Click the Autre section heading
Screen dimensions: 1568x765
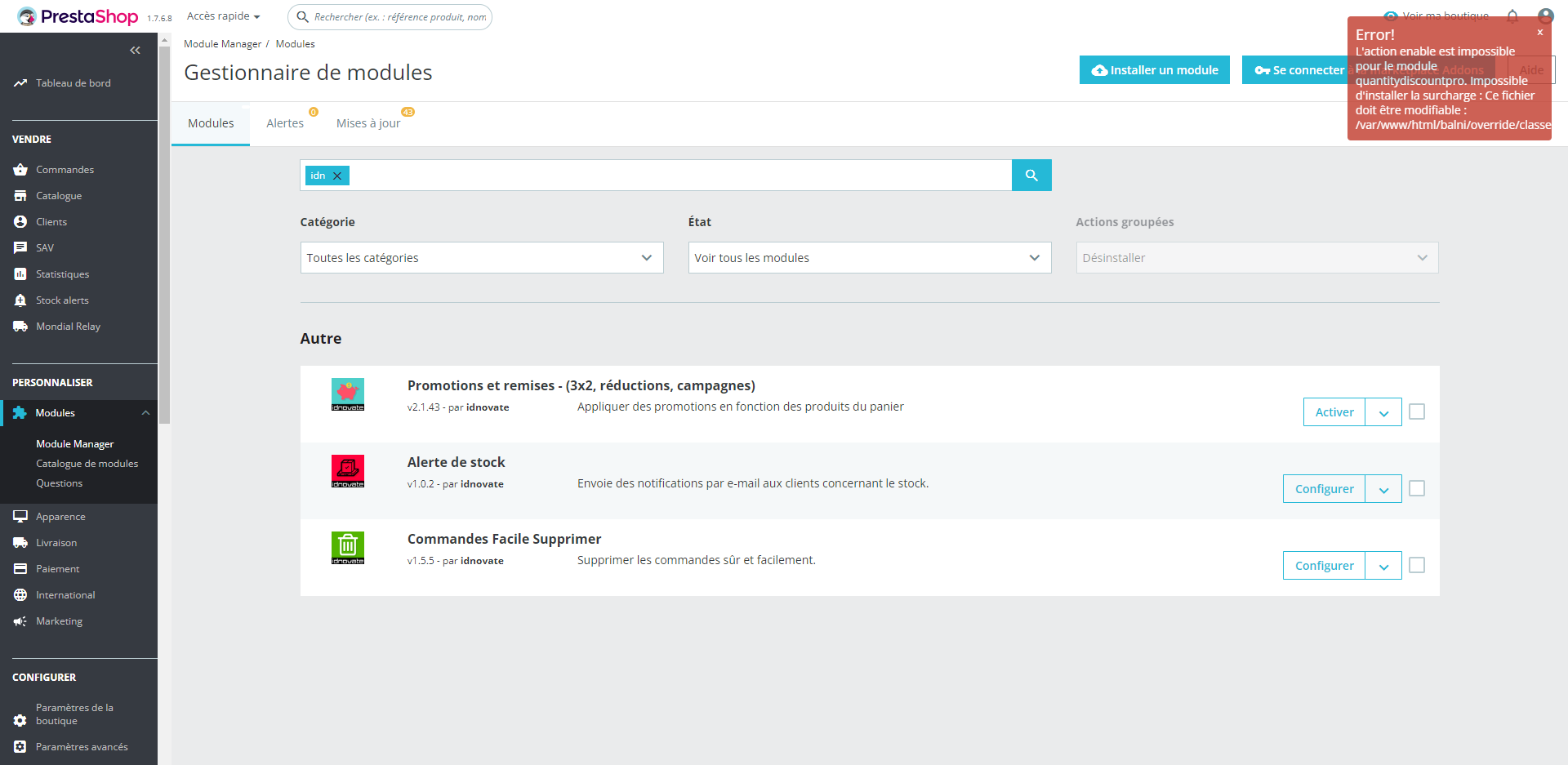(321, 339)
